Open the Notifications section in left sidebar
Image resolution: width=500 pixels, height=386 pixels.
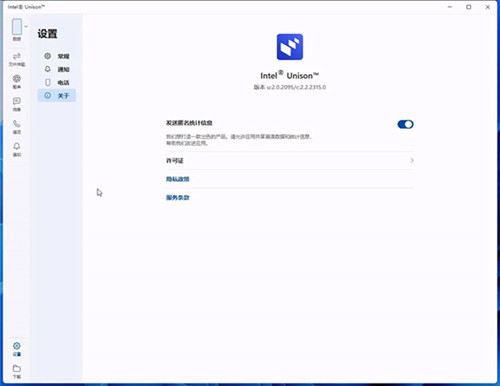tap(17, 150)
